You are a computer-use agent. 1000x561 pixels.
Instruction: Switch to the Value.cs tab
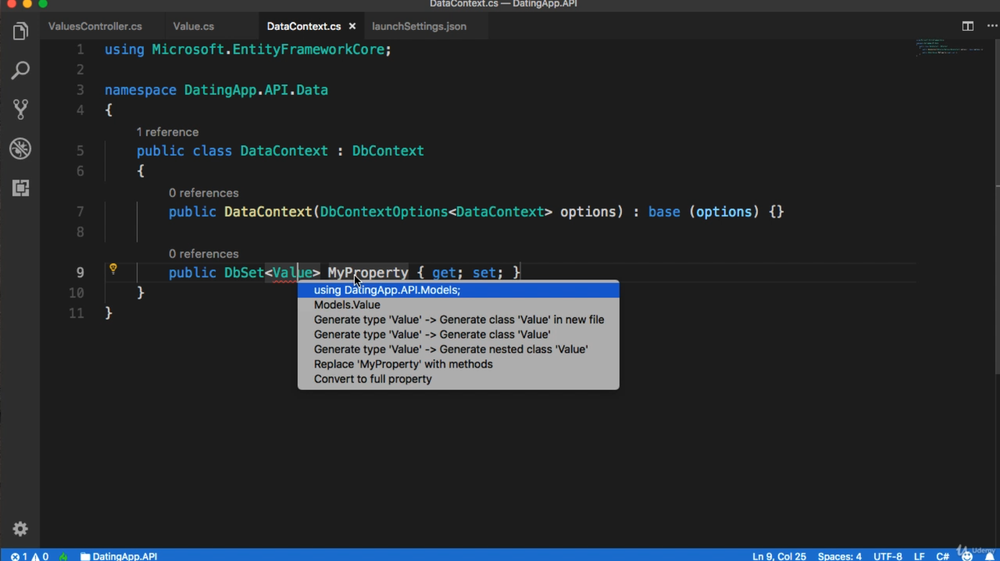tap(193, 26)
